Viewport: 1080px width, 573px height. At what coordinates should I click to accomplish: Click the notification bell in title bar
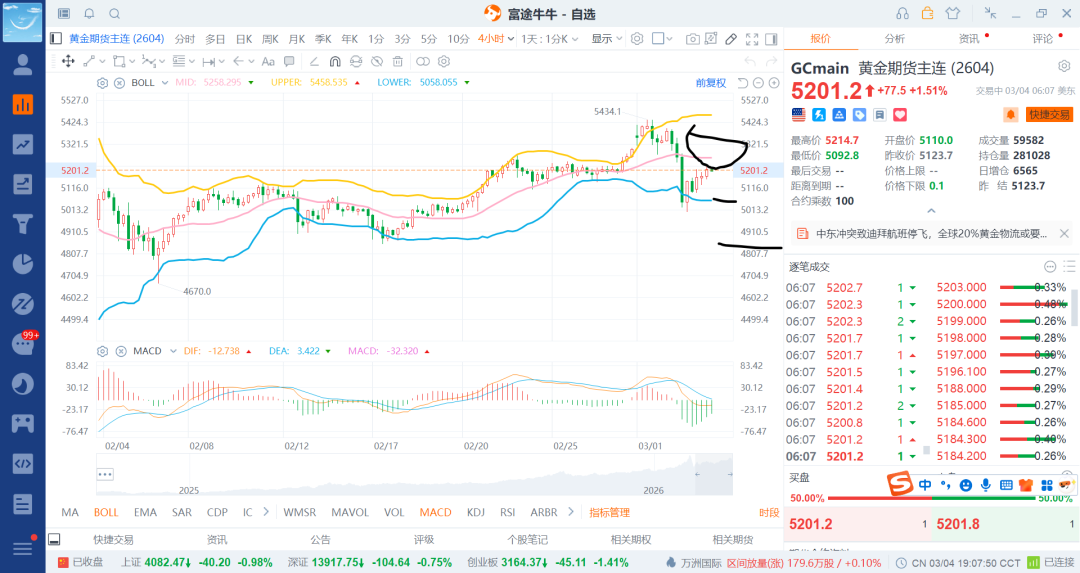click(90, 14)
